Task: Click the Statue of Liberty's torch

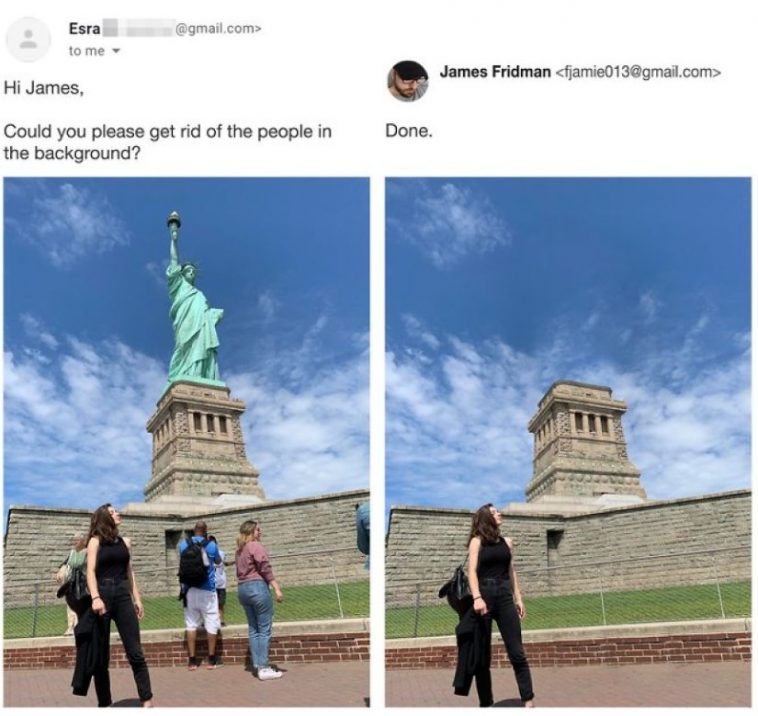Action: [173, 220]
